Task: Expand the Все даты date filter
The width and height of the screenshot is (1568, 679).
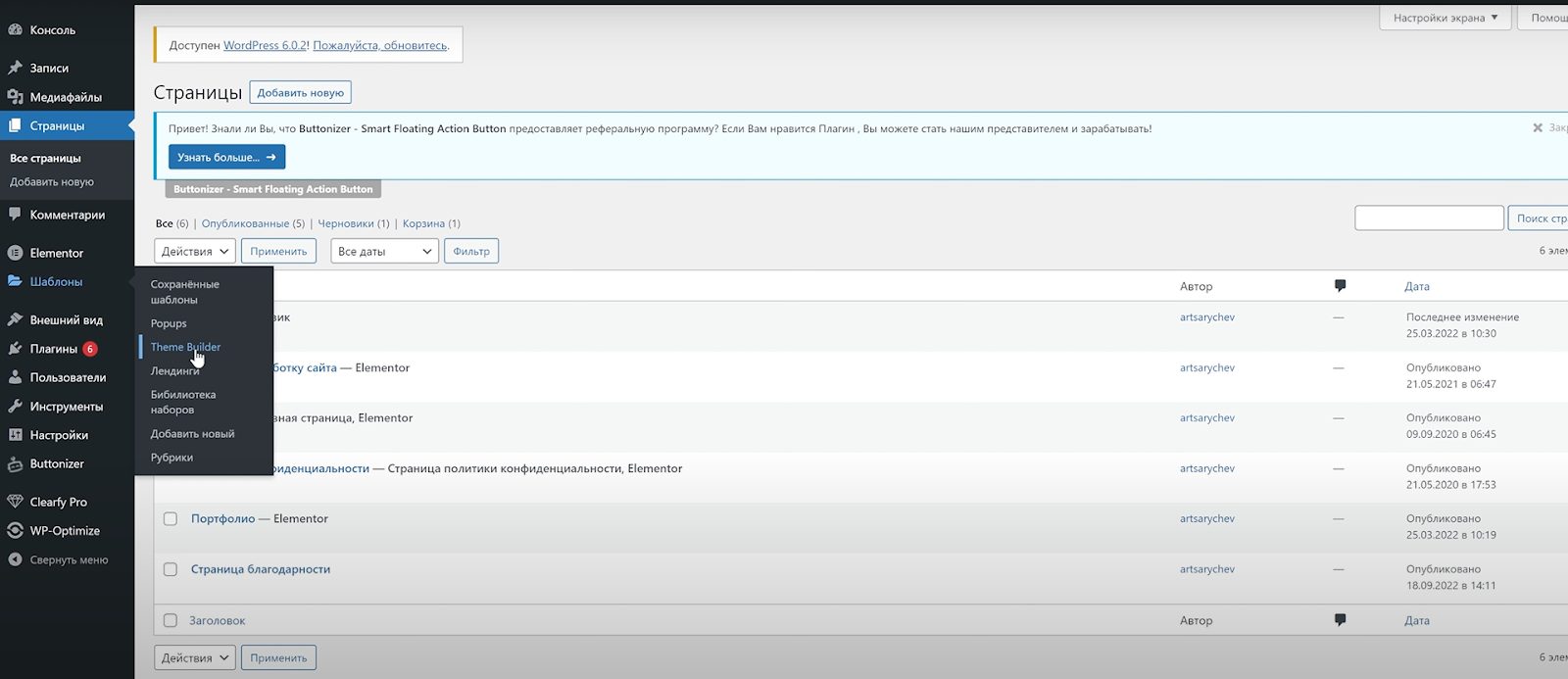Action: pos(384,252)
